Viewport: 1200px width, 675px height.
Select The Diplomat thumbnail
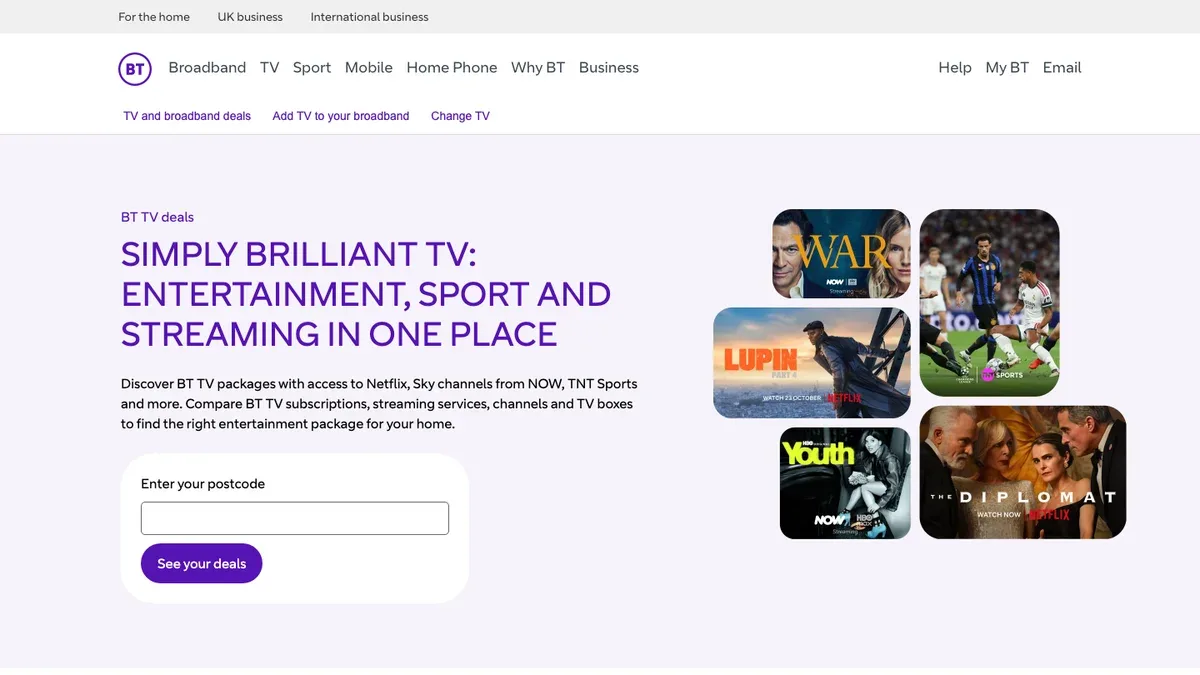click(x=1023, y=472)
